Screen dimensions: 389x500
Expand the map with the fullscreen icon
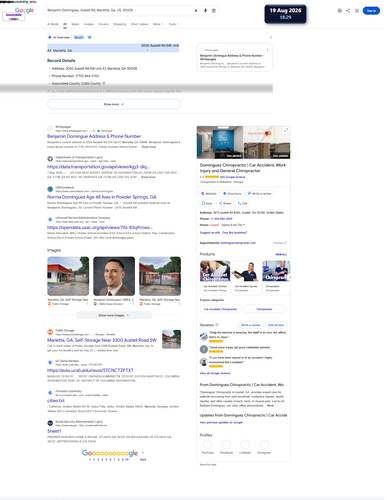tap(286, 130)
